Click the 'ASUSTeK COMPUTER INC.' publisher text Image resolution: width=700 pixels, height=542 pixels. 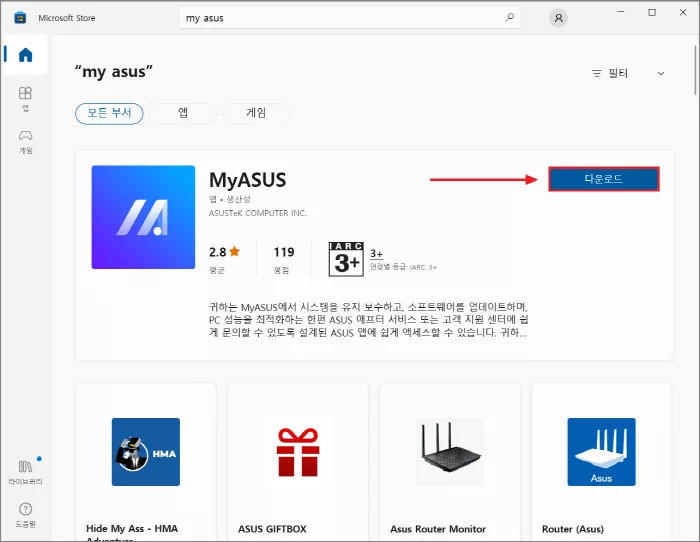[258, 213]
